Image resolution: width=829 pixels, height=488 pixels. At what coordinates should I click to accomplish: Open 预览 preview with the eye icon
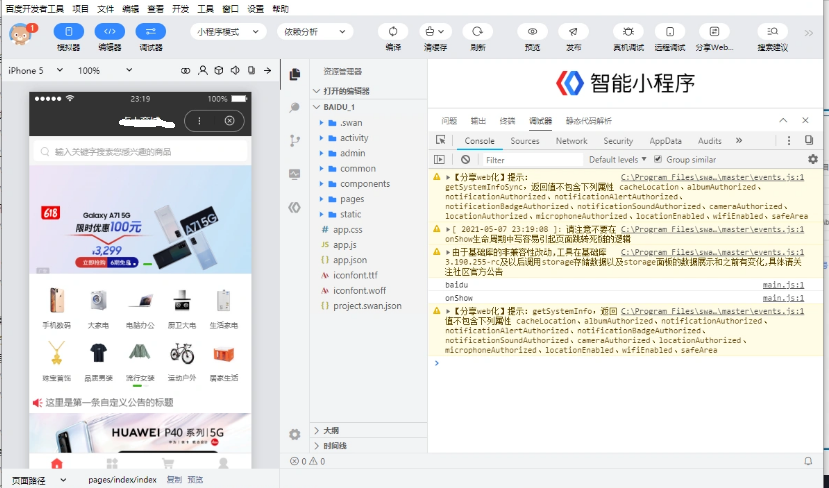pos(532,31)
